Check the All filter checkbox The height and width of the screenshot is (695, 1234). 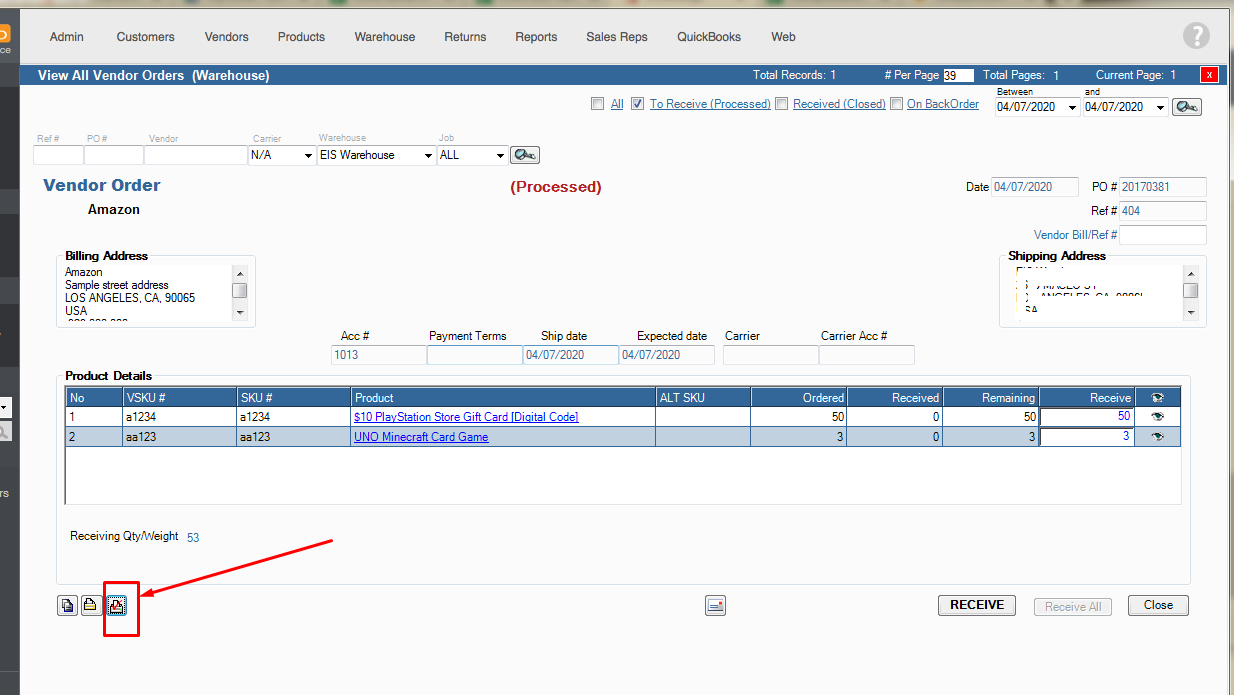coord(598,104)
